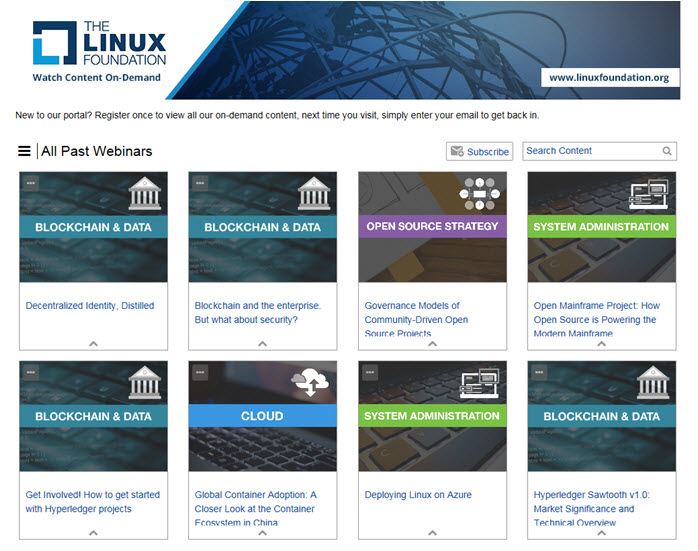Screen dimensions: 698x551
Task: Open Blockchain and the enterprise webinar link
Action: coord(258,312)
